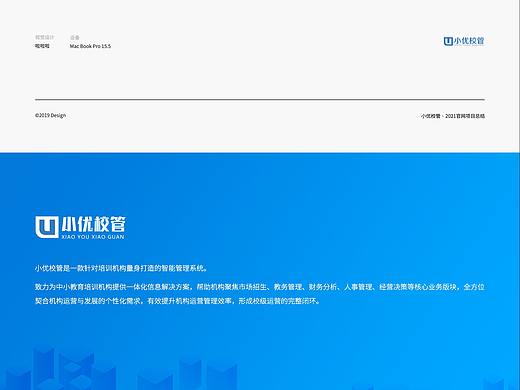Click the line starting '契合机构运营与发展'
Viewport: 520px width, 390px height.
point(178,301)
